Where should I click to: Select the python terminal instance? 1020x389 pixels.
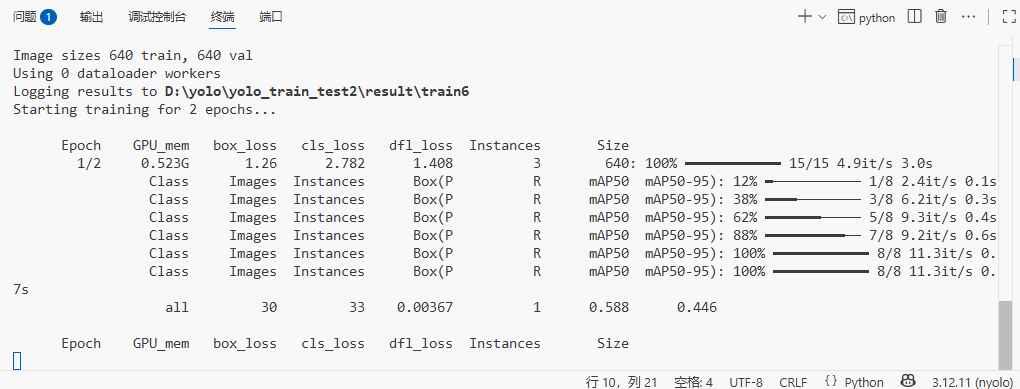tap(866, 18)
